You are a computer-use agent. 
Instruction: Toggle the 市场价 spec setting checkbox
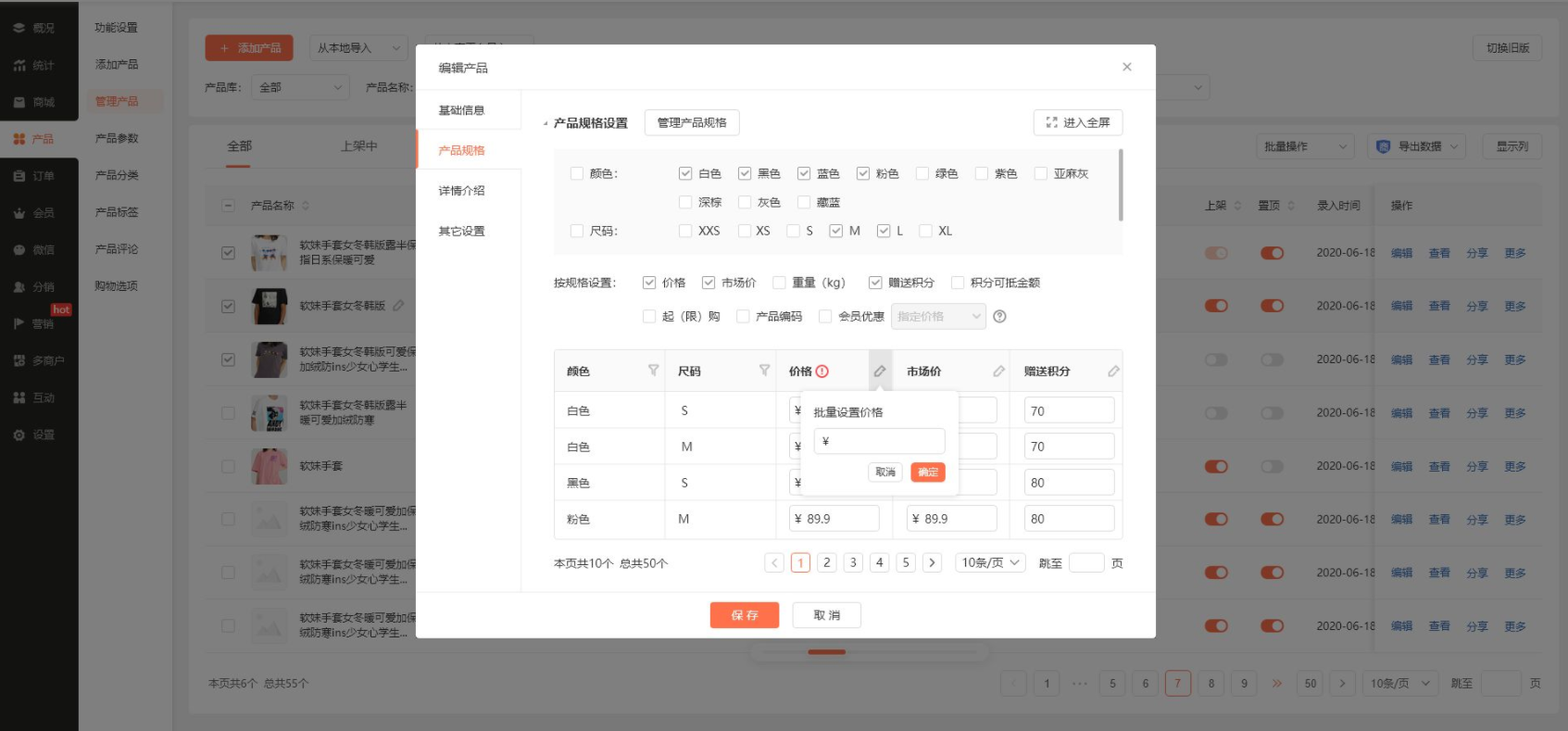(x=709, y=283)
